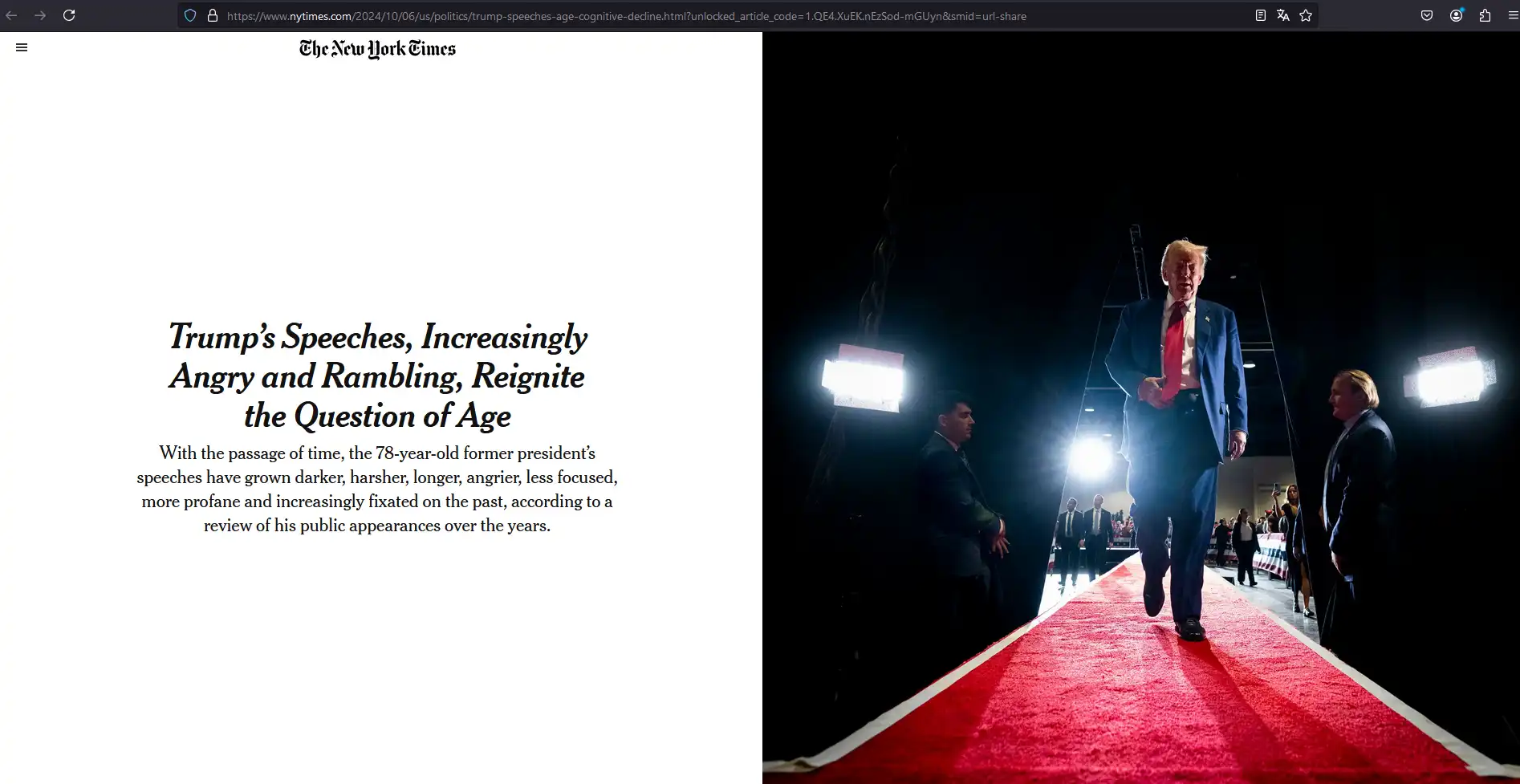1520x784 pixels.
Task: Open the translate page icon
Action: 1282,15
